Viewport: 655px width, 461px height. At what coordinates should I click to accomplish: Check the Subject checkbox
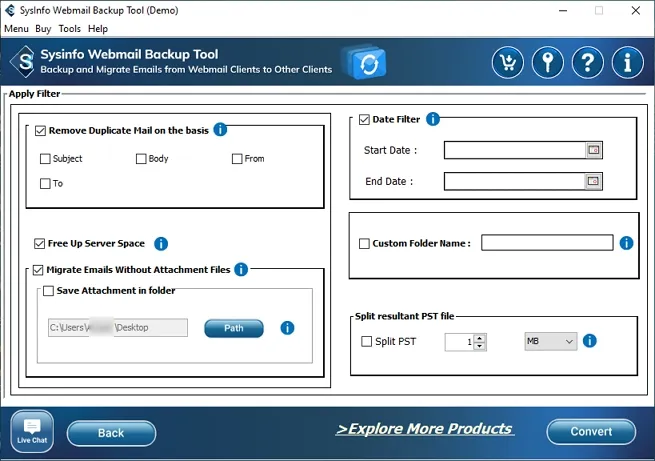tap(45, 159)
